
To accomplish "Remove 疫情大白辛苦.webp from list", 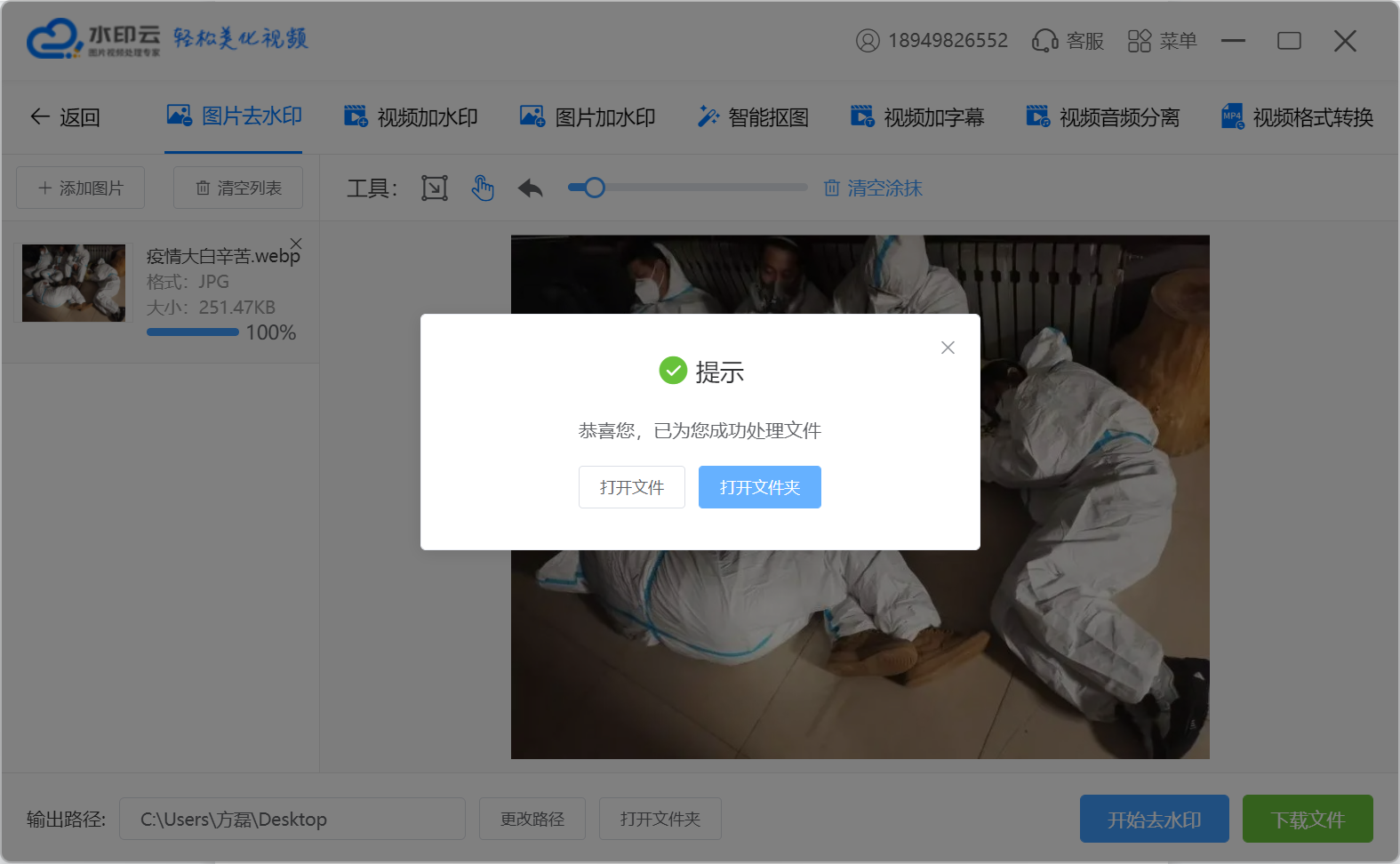I will point(296,243).
